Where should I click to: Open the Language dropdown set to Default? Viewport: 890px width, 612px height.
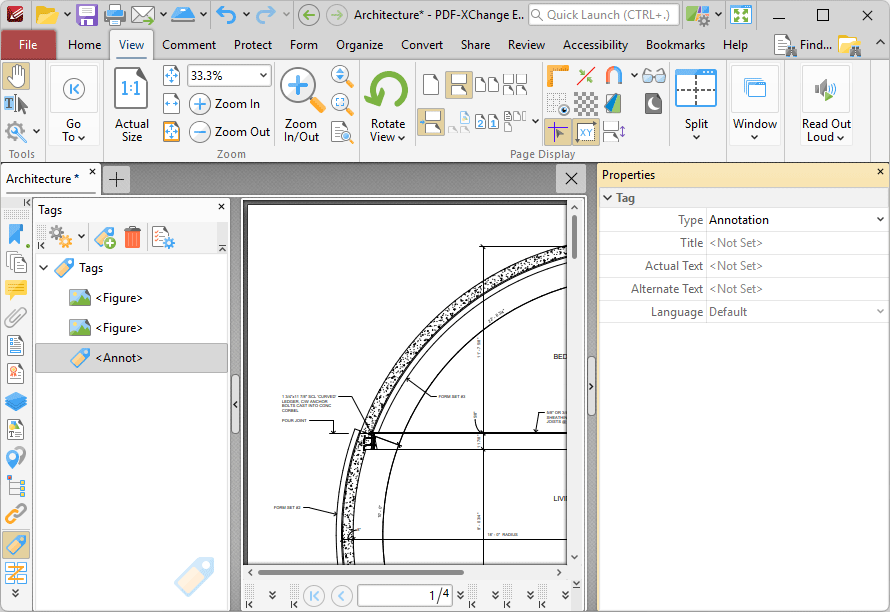(x=880, y=312)
